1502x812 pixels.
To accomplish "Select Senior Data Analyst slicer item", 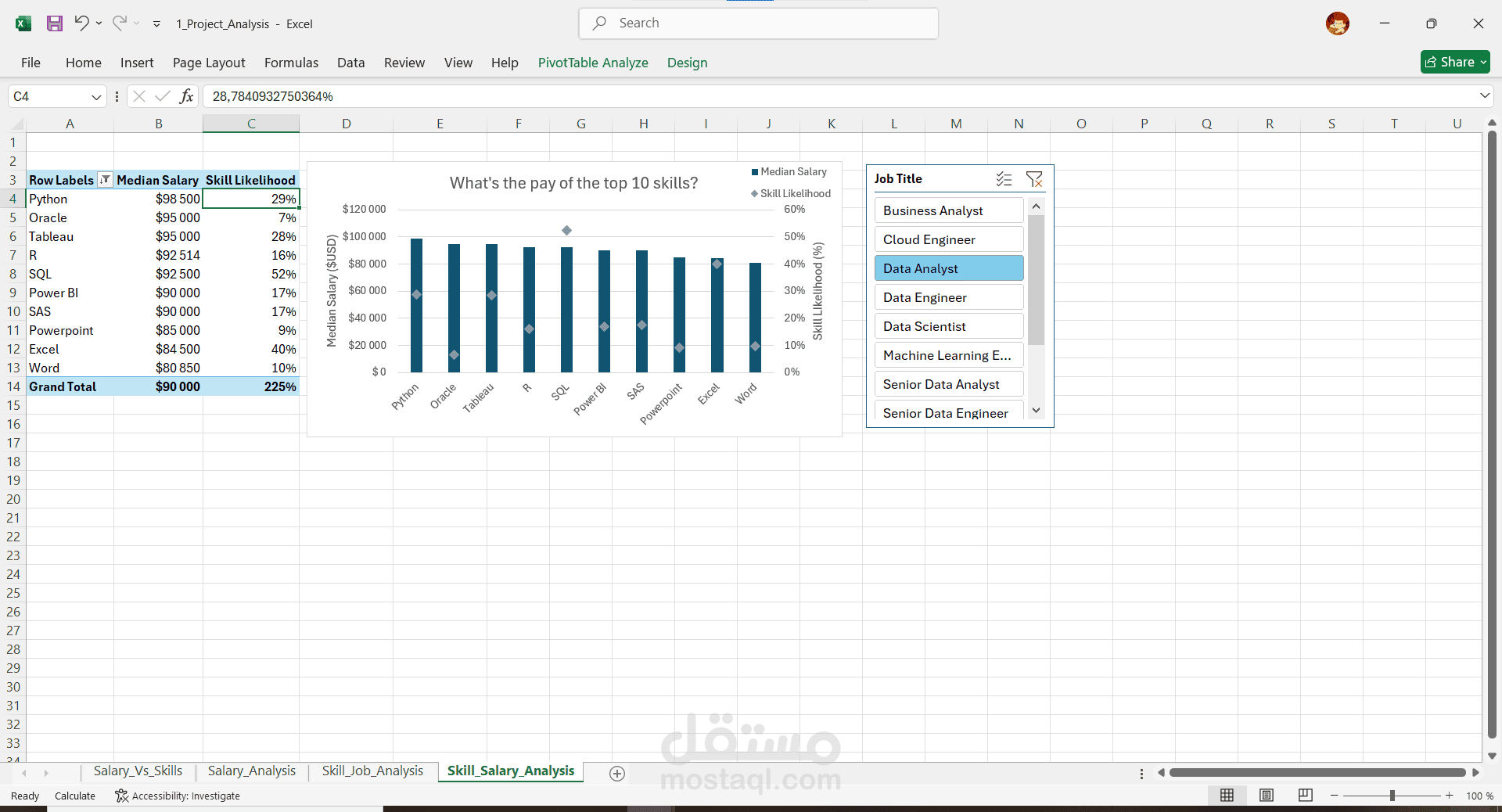I will (x=949, y=384).
